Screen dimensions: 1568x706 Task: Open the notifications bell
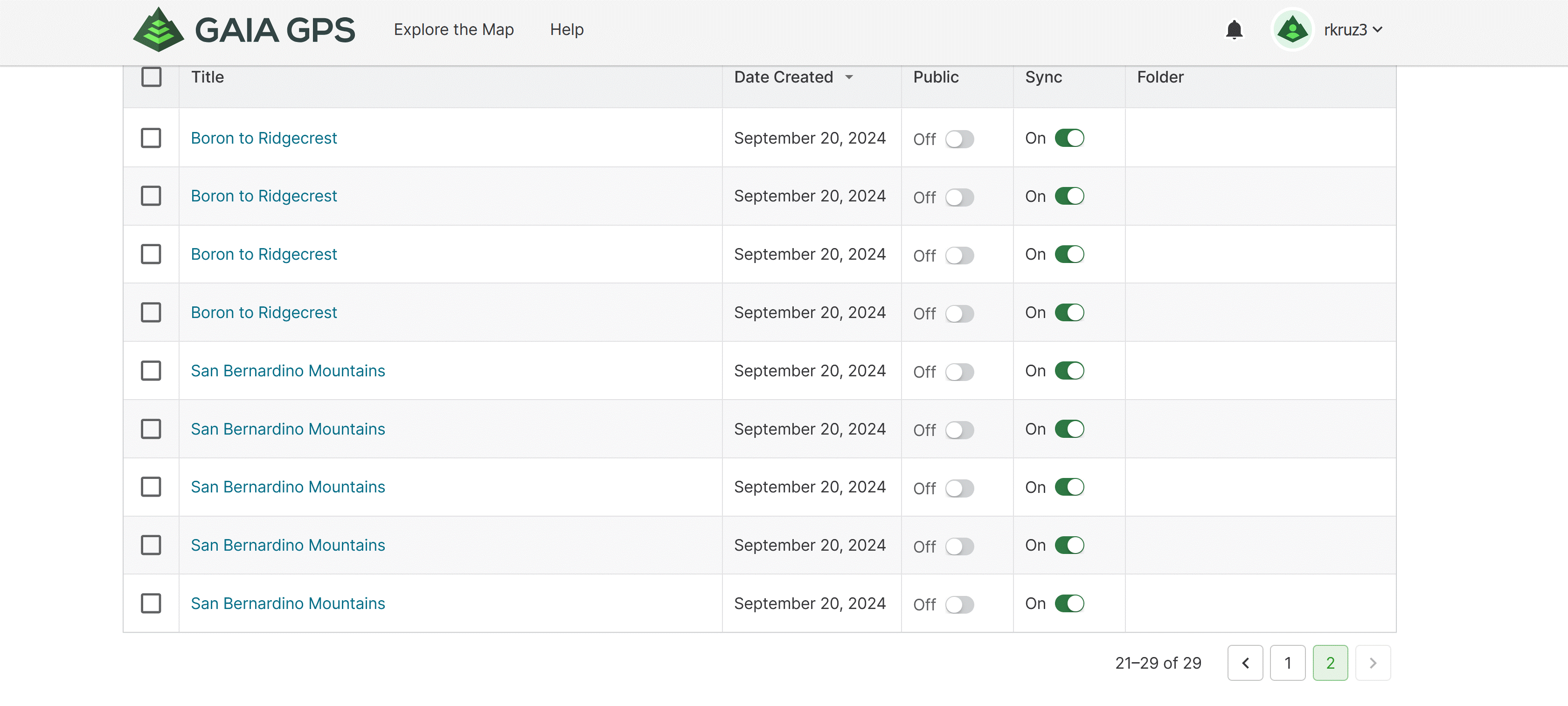coord(1234,30)
